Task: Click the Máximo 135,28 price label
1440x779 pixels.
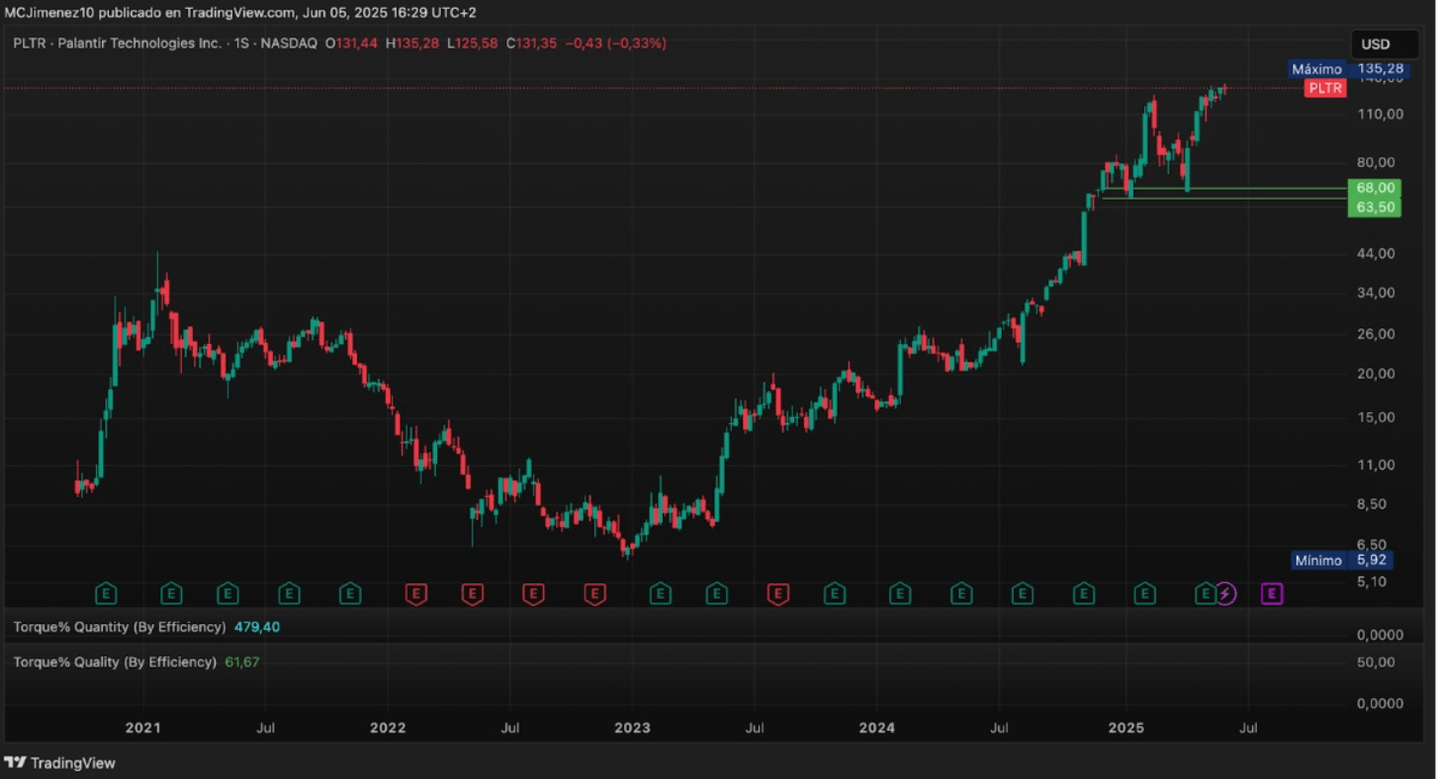Action: [1346, 69]
